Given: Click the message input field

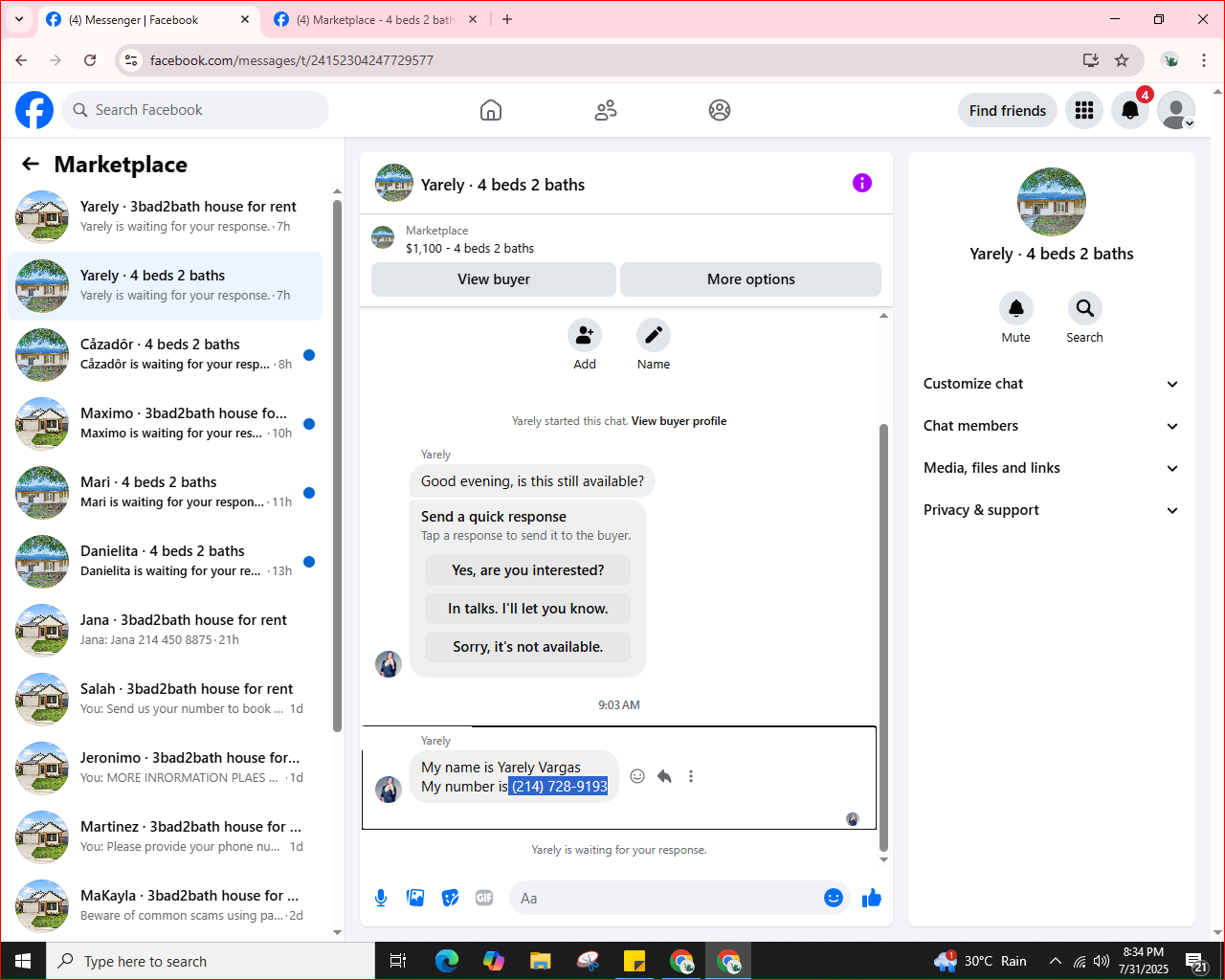Looking at the screenshot, I should pyautogui.click(x=668, y=898).
